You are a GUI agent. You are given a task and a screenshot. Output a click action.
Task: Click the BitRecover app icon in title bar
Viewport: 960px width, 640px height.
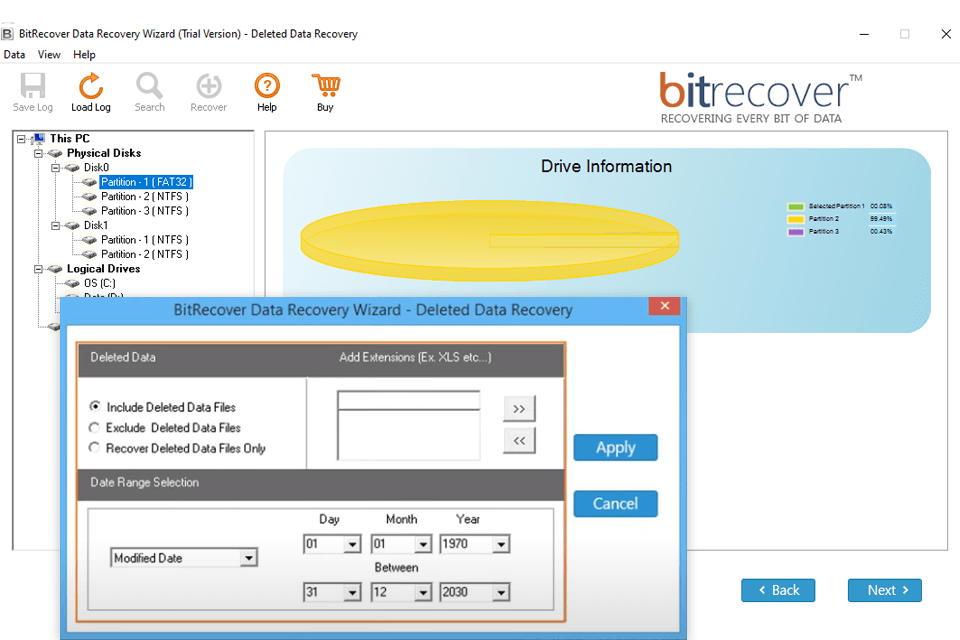point(7,34)
